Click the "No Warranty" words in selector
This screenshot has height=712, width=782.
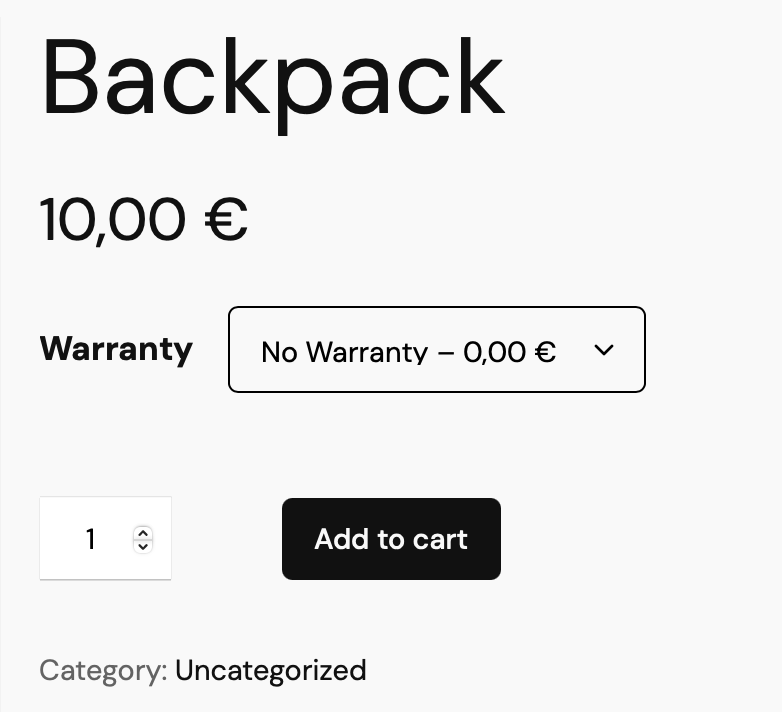344,352
